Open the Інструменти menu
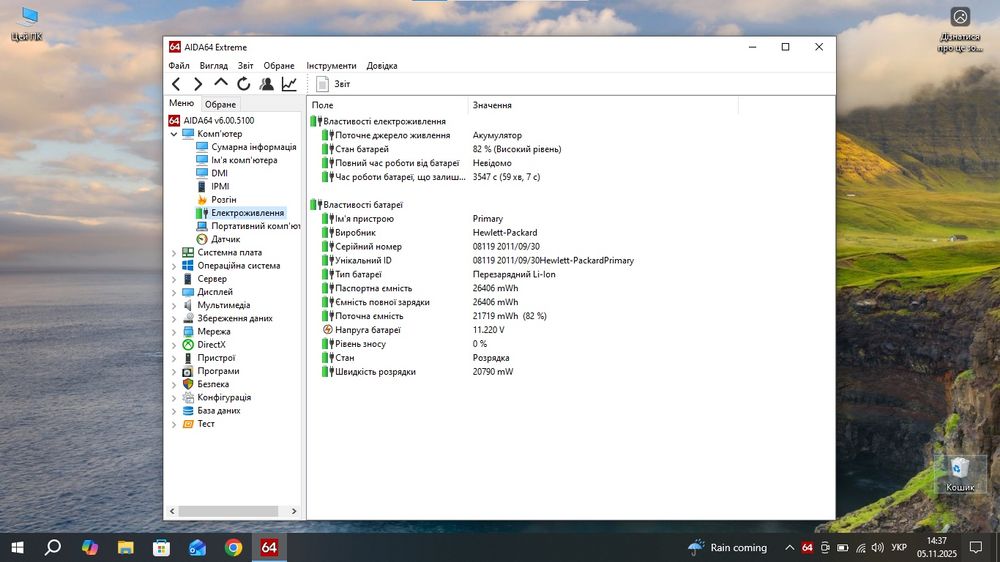The width and height of the screenshot is (1000, 562). (331, 66)
